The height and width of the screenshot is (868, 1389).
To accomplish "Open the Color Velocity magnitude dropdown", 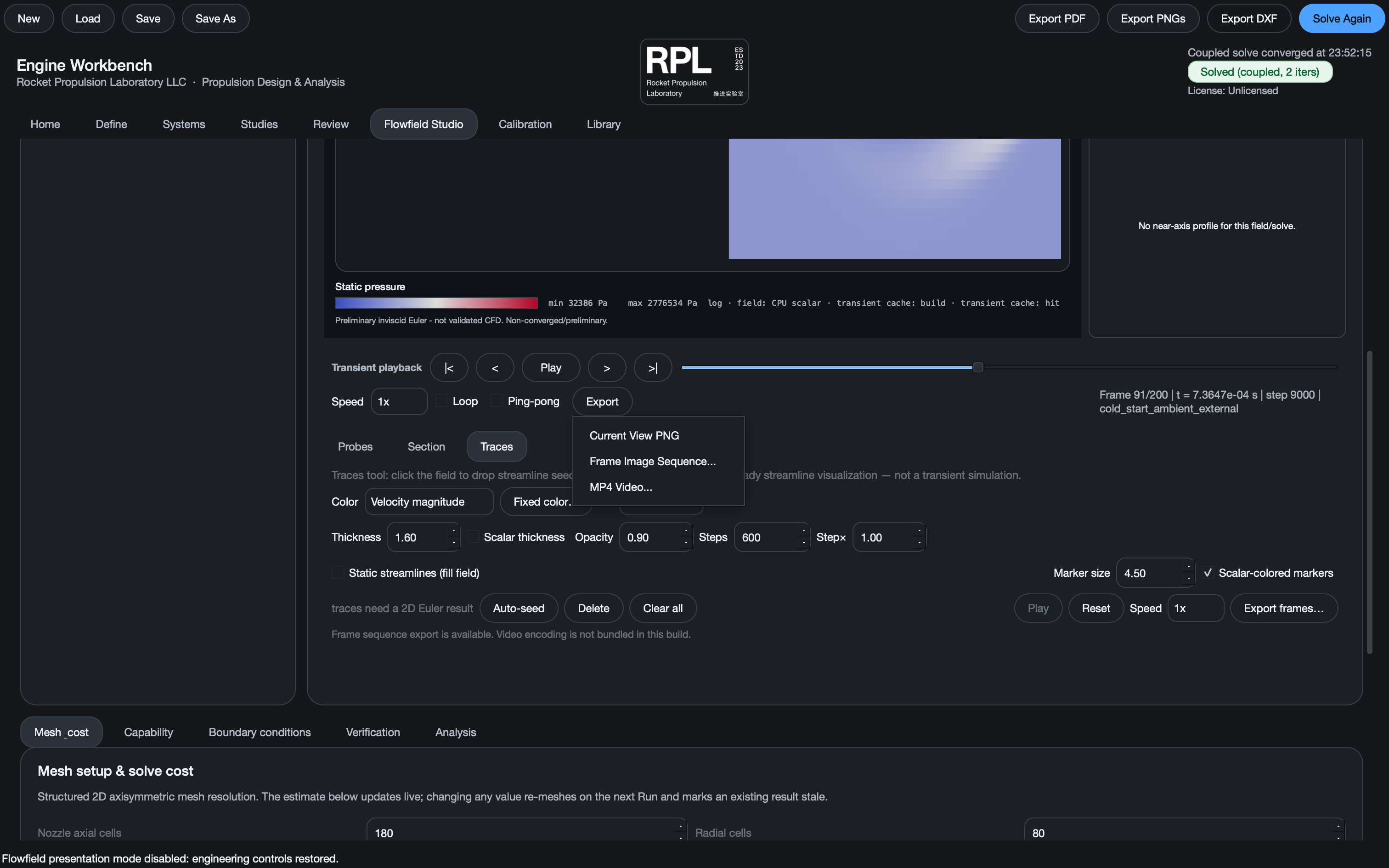I will pos(429,502).
